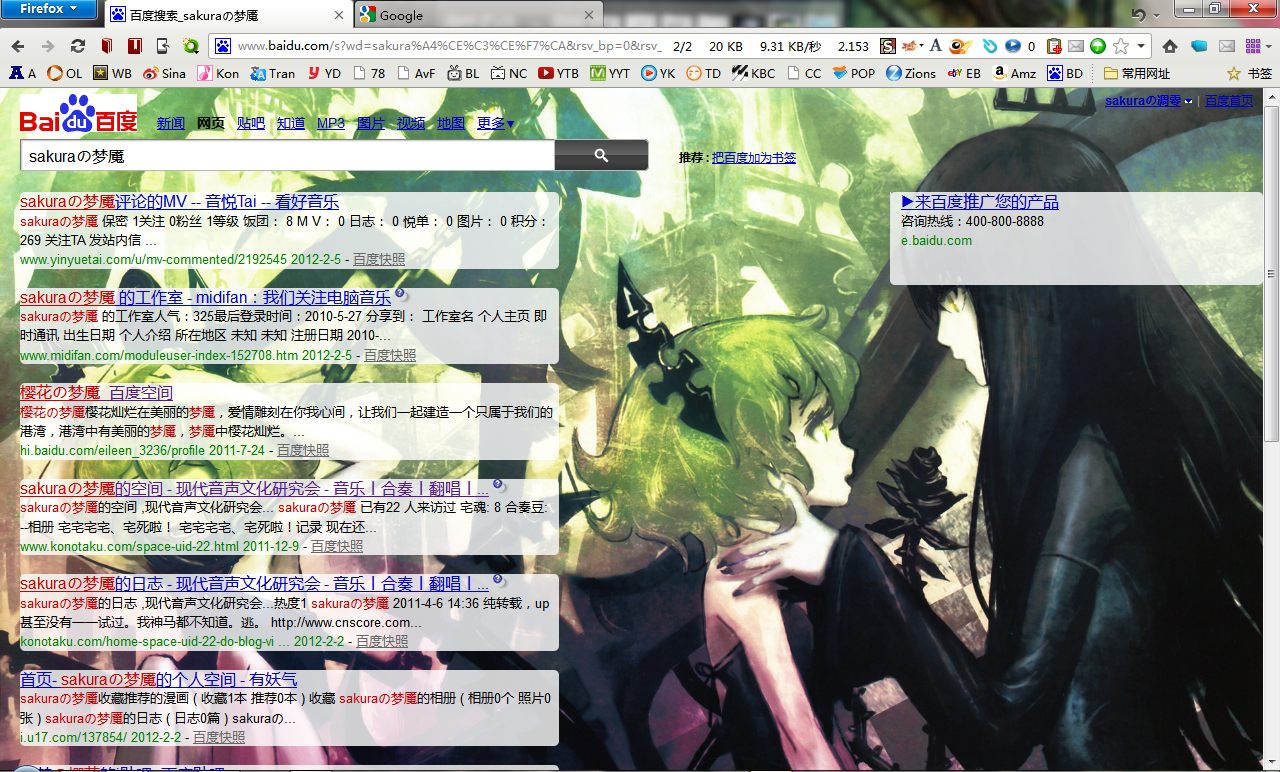Switch to 视频 video search
Screen dimensions: 1280x772
411,123
